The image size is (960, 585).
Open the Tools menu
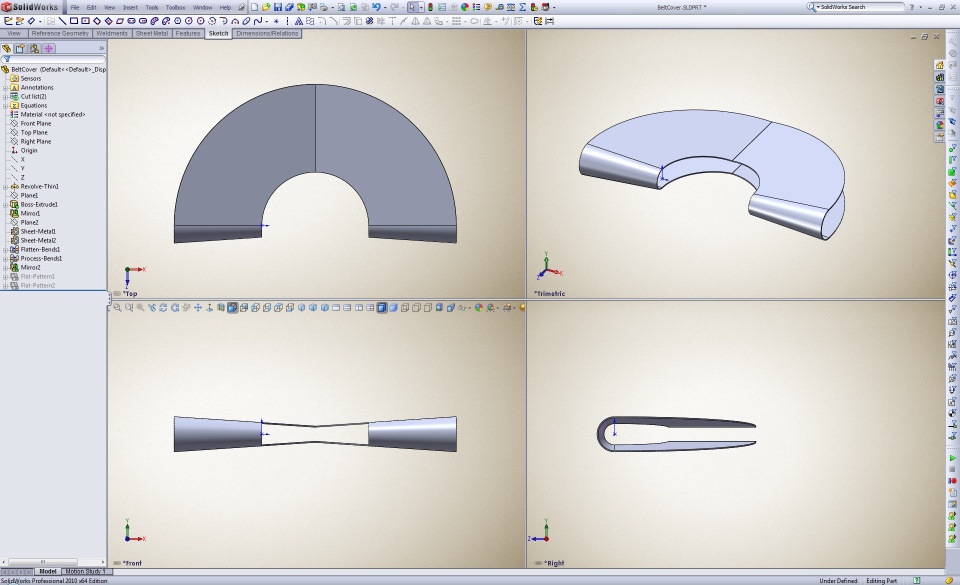(x=152, y=7)
